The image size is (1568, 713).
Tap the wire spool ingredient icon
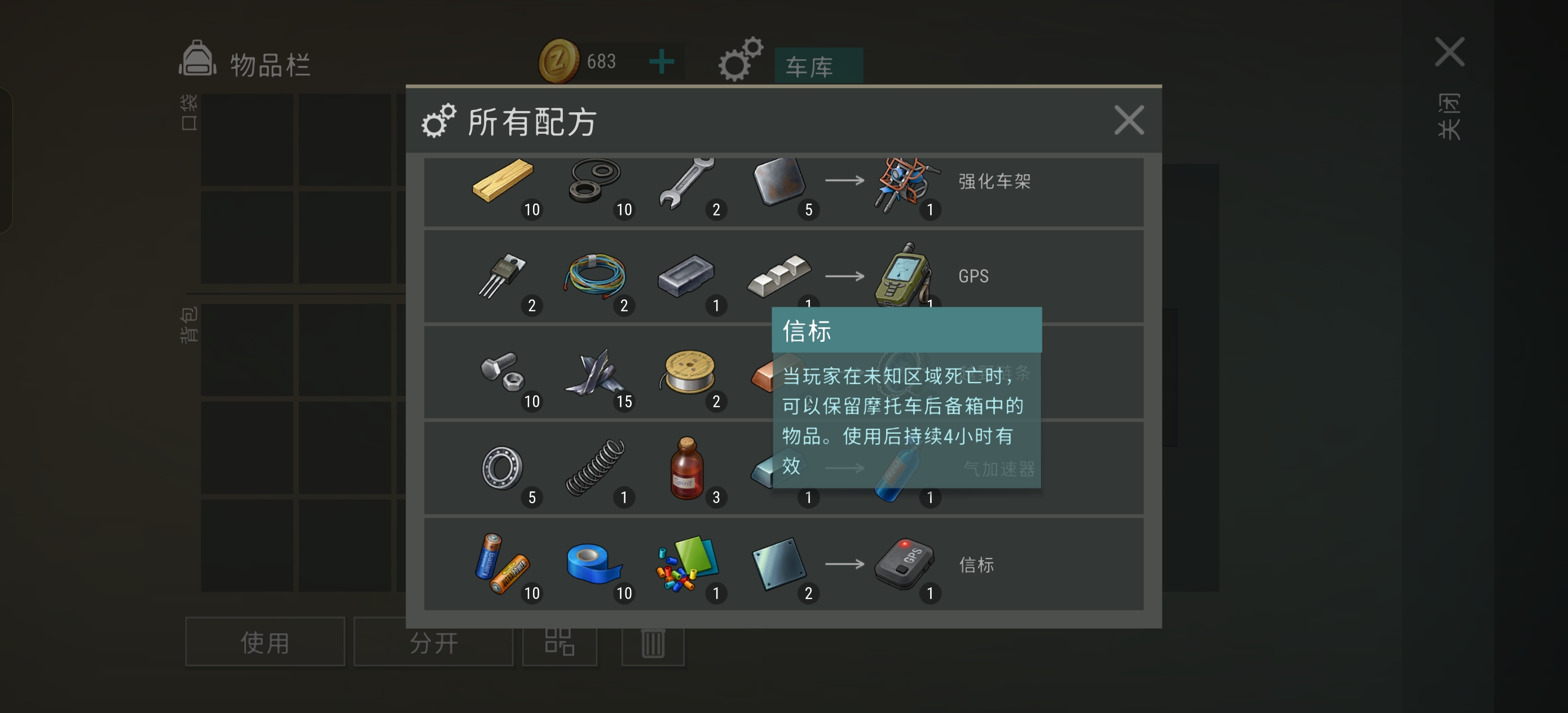(x=688, y=371)
